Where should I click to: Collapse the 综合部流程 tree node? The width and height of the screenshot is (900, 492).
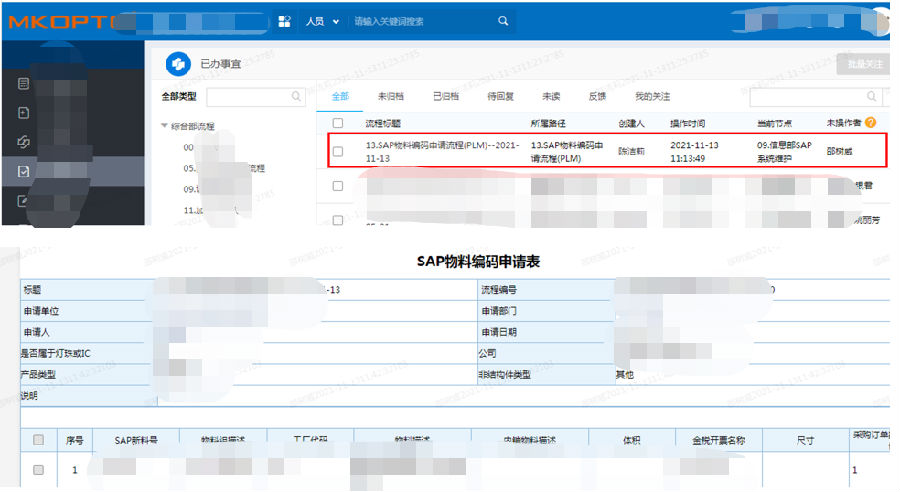click(x=165, y=127)
